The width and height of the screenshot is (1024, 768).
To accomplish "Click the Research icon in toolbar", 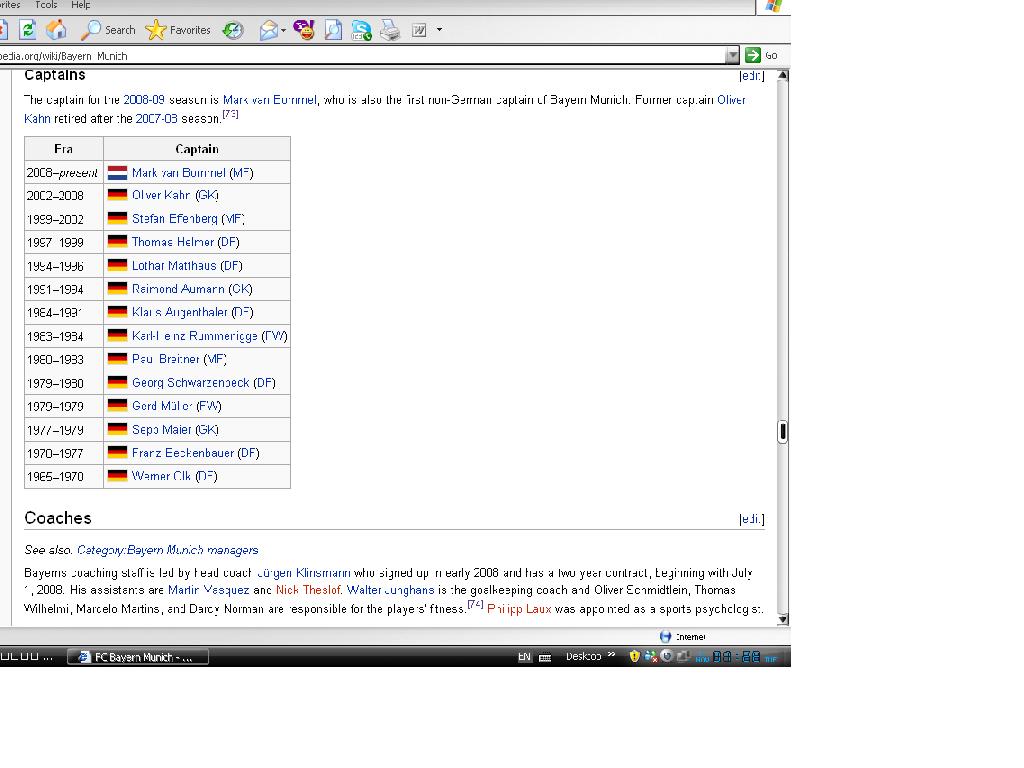I will (x=333, y=30).
